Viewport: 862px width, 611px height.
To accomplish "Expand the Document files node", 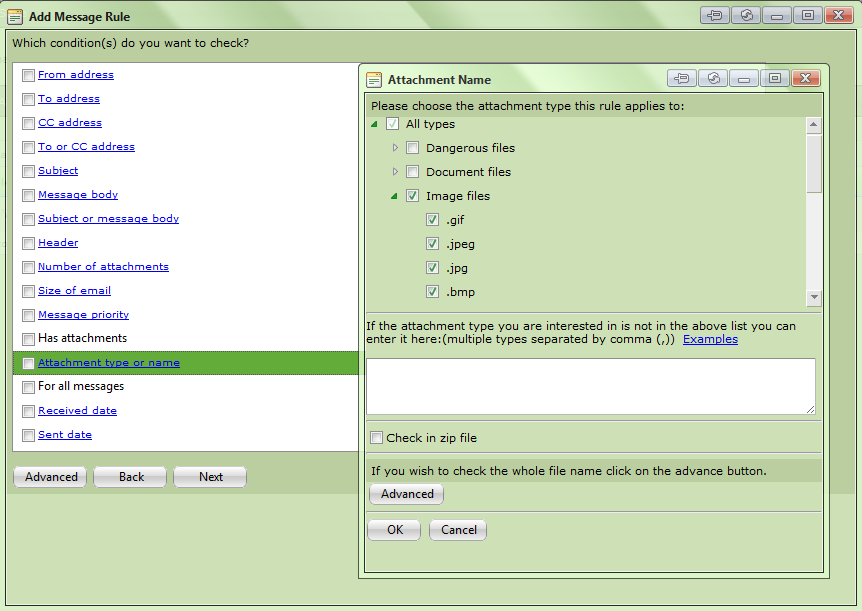I will point(395,172).
